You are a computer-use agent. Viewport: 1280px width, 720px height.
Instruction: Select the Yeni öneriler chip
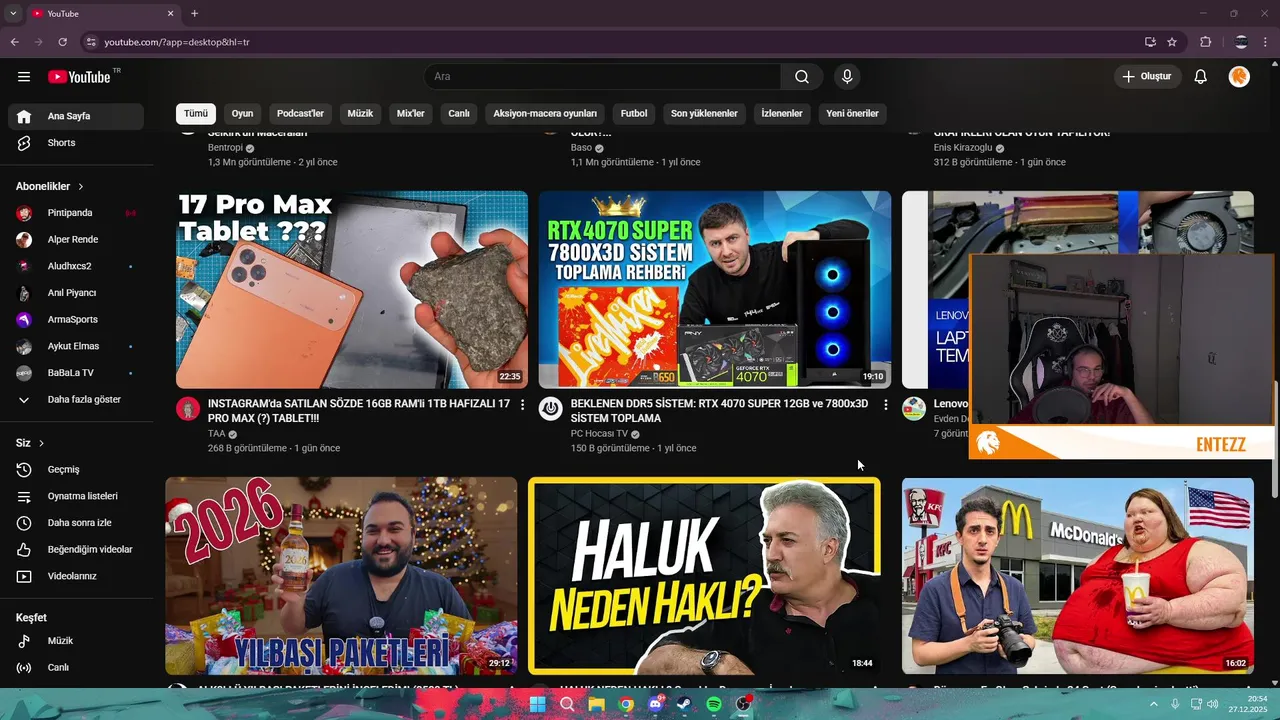point(852,114)
